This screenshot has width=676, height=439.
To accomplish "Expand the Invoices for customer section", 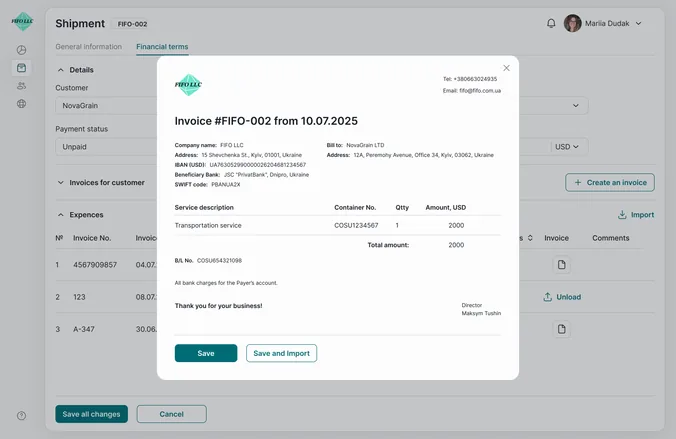I will tap(61, 182).
